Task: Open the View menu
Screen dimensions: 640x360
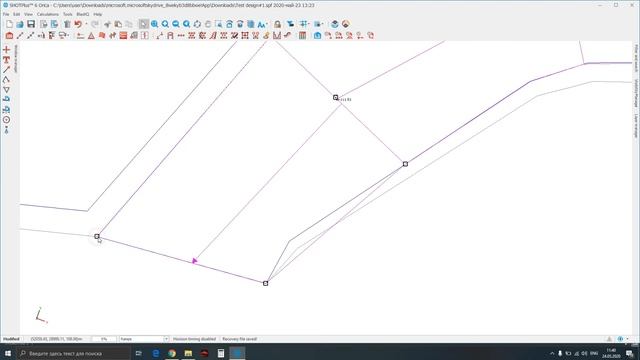Action: click(x=28, y=14)
